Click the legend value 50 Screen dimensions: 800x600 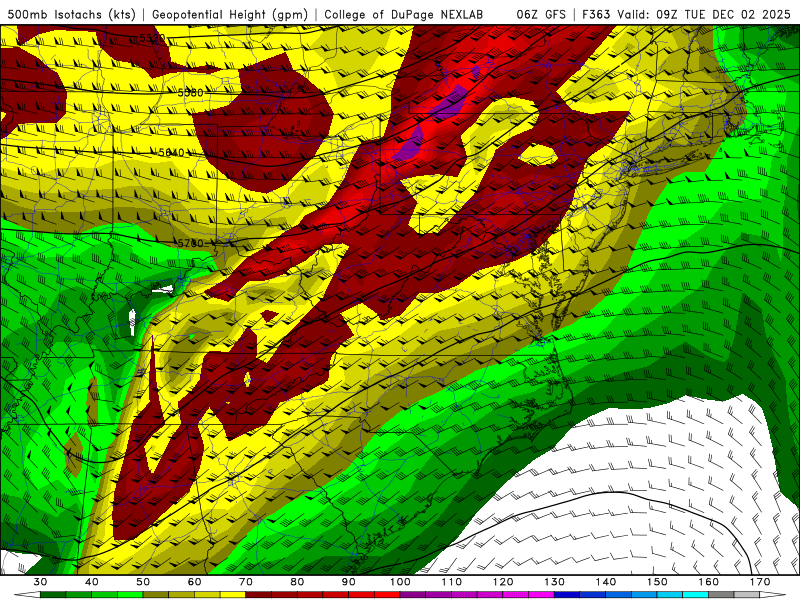pyautogui.click(x=143, y=582)
